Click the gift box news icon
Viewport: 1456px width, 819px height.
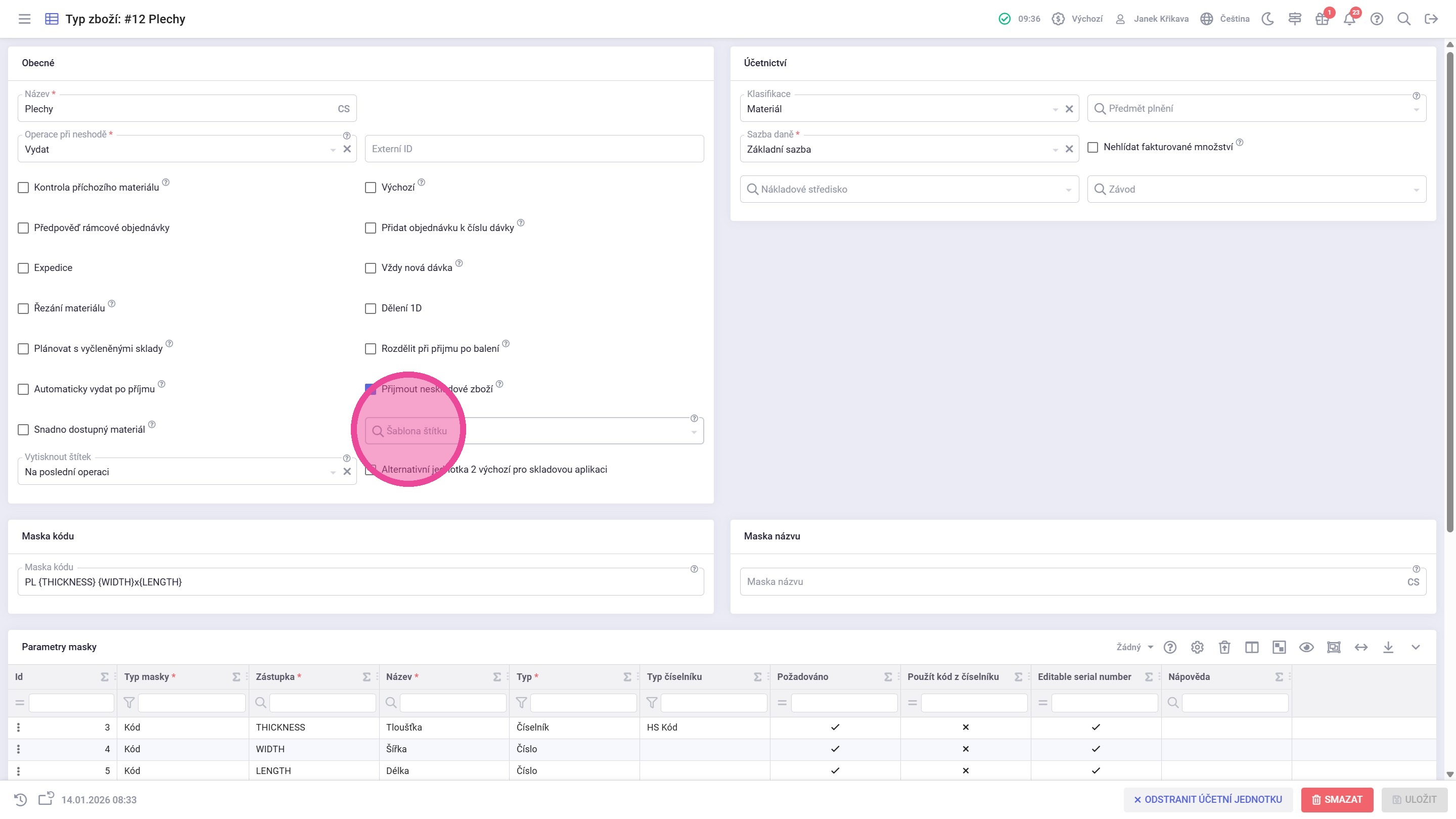(1322, 19)
